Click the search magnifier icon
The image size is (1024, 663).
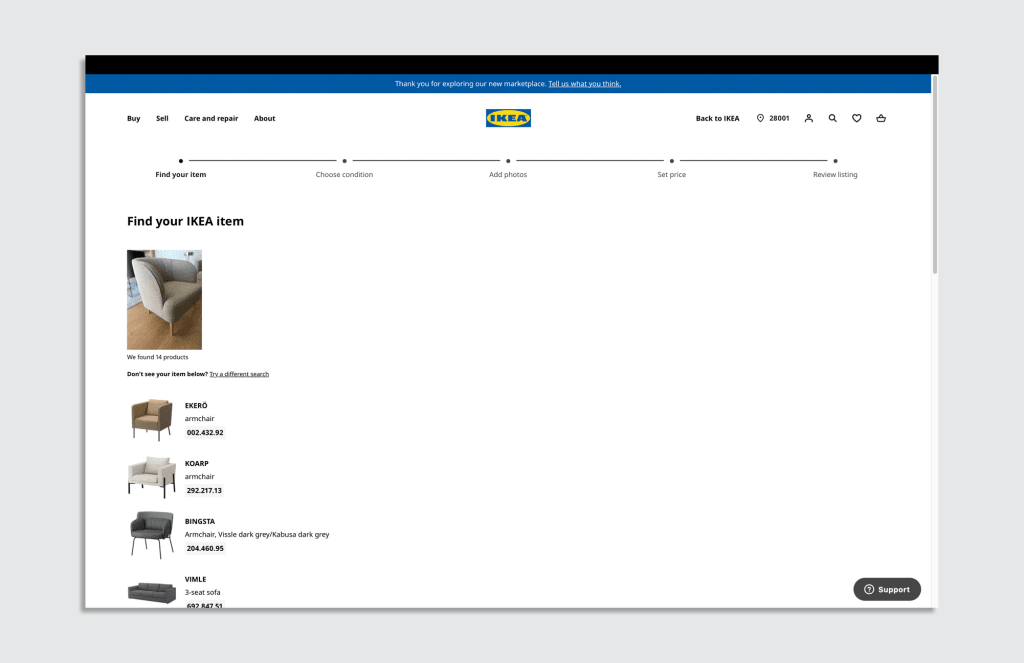tap(833, 118)
